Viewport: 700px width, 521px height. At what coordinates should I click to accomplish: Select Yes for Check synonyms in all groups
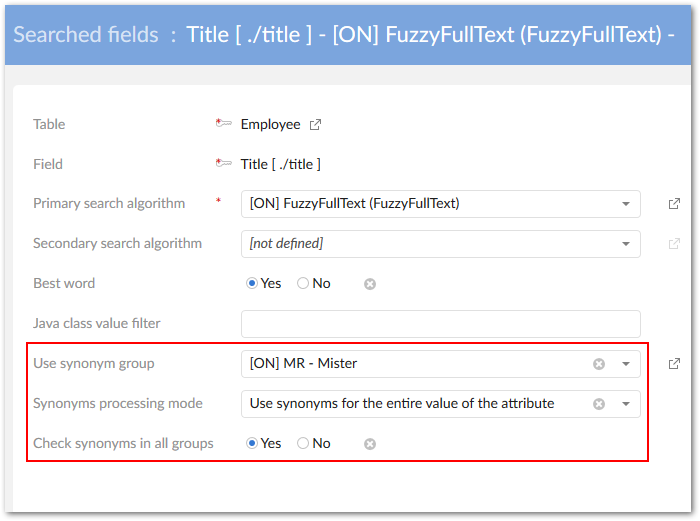pyautogui.click(x=253, y=444)
